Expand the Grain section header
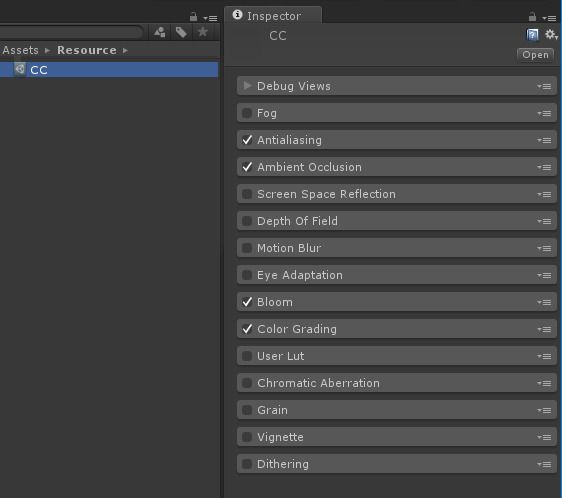This screenshot has width=562, height=498. 396,410
